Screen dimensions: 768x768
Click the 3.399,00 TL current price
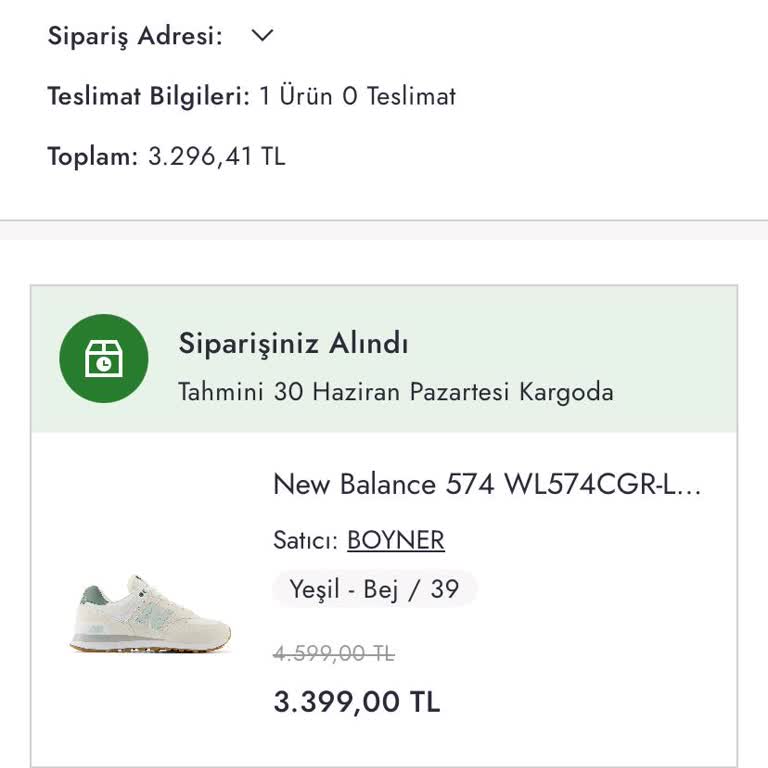[x=356, y=702]
